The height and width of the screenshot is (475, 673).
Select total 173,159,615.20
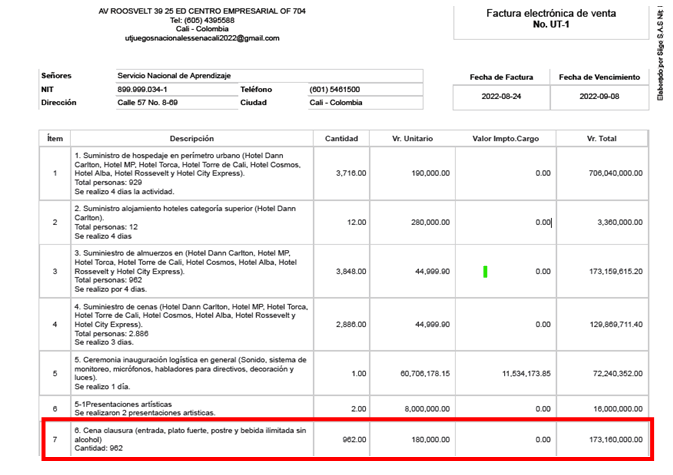coord(615,272)
